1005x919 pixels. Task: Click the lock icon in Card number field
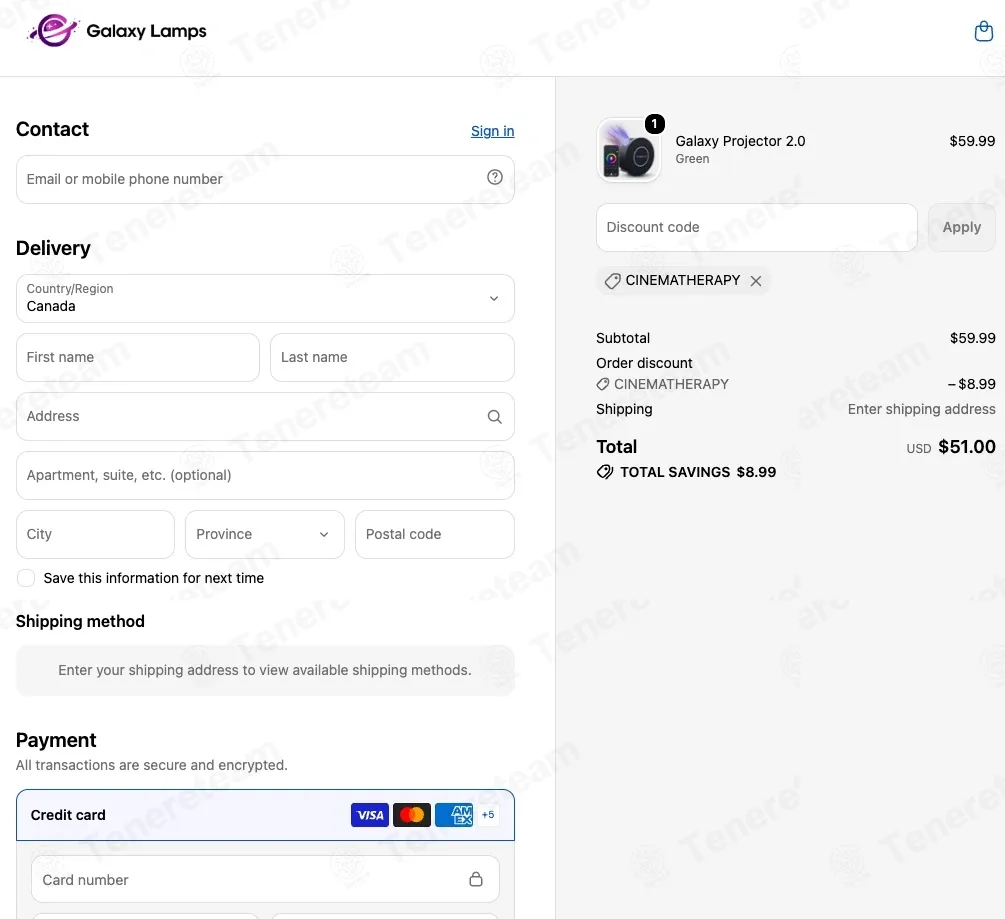[x=476, y=879]
